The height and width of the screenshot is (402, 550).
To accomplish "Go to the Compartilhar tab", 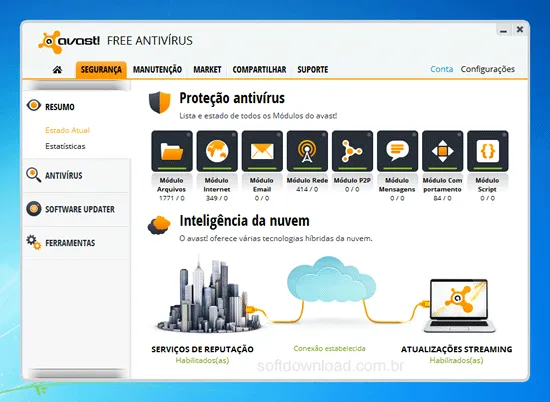I will click(259, 69).
